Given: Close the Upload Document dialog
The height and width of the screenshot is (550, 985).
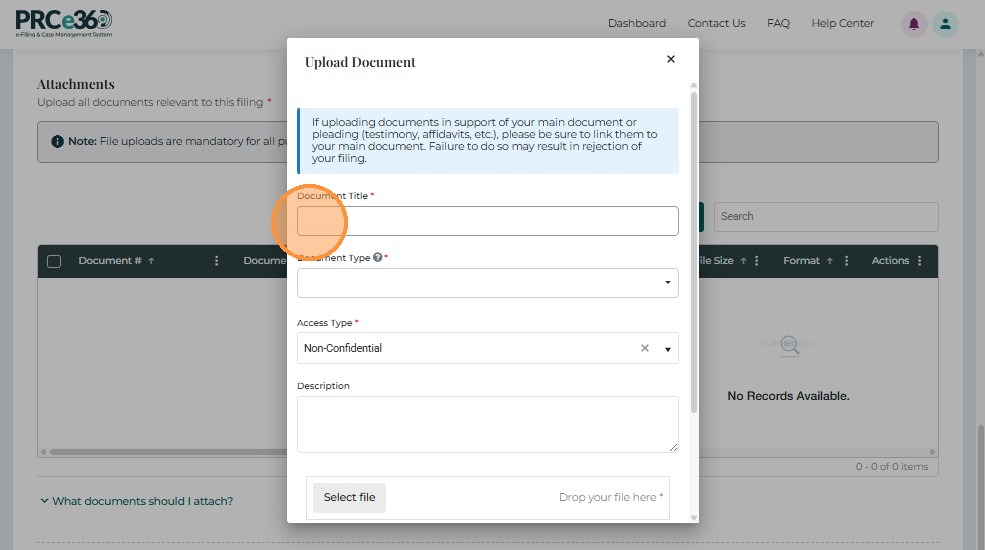Looking at the screenshot, I should click(670, 59).
